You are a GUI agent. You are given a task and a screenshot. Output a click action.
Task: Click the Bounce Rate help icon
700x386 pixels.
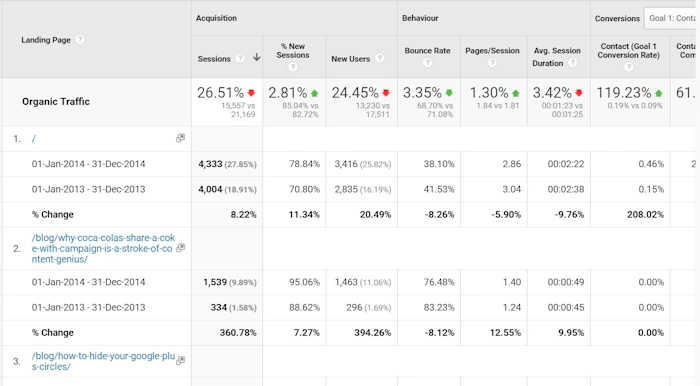(428, 62)
